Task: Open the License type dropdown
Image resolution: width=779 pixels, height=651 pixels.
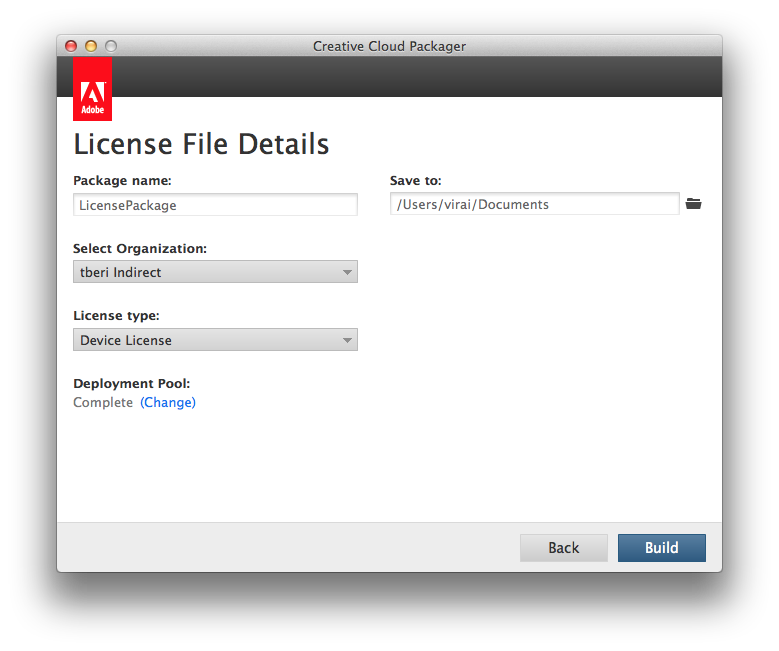Action: click(215, 340)
